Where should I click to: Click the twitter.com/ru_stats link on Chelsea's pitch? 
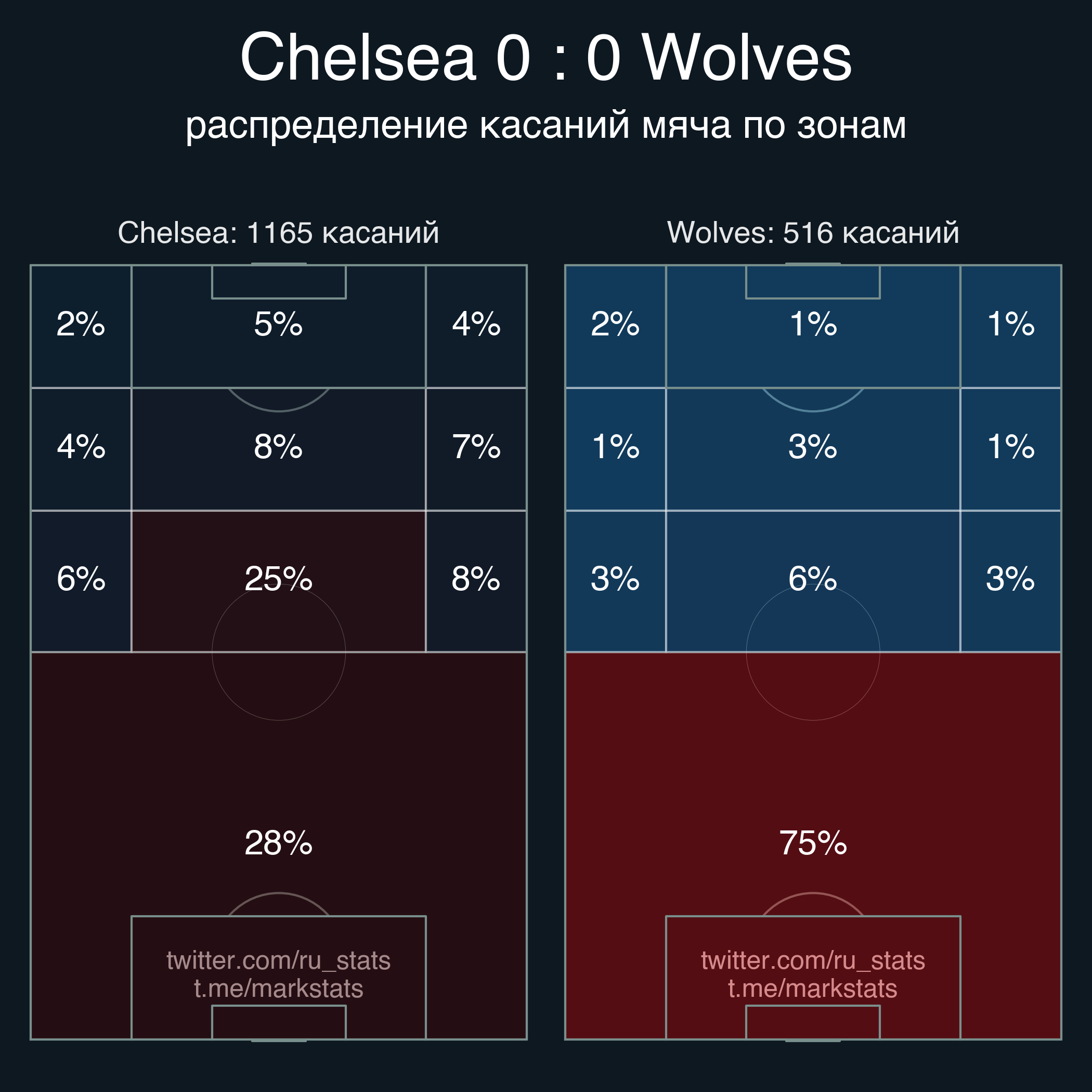coord(278,960)
